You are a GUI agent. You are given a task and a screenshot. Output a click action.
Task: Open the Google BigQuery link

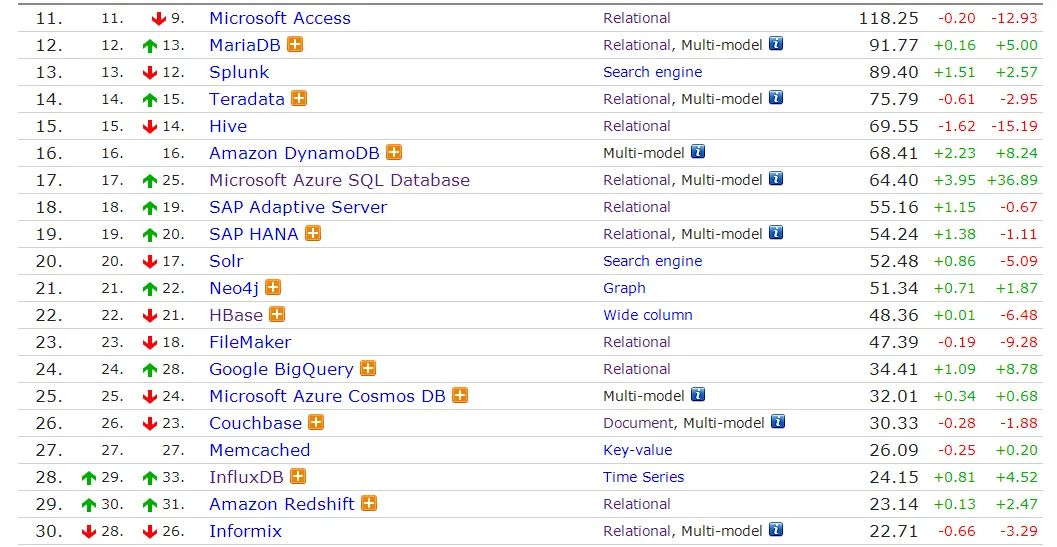(281, 369)
